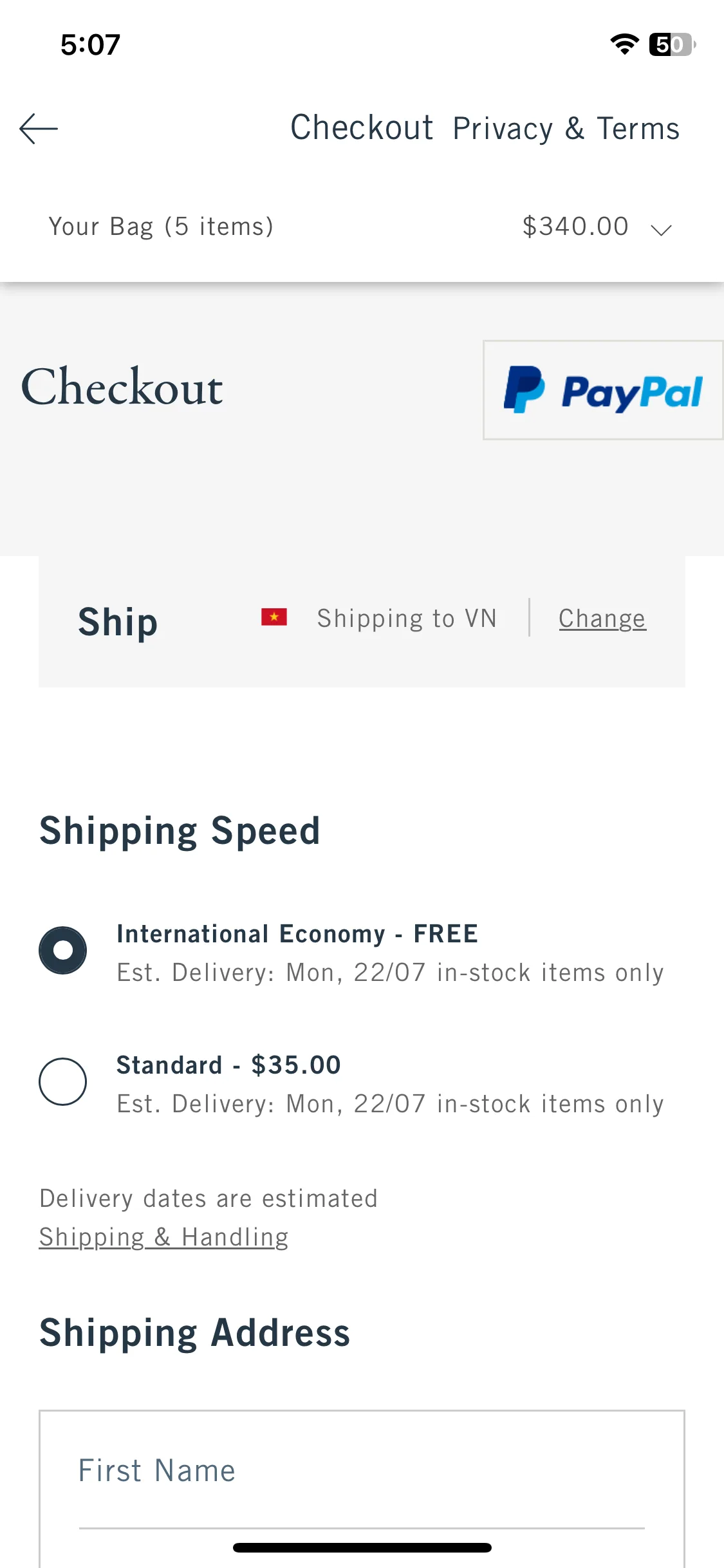Tap the home indicator bar
The image size is (724, 1568).
[x=362, y=1547]
